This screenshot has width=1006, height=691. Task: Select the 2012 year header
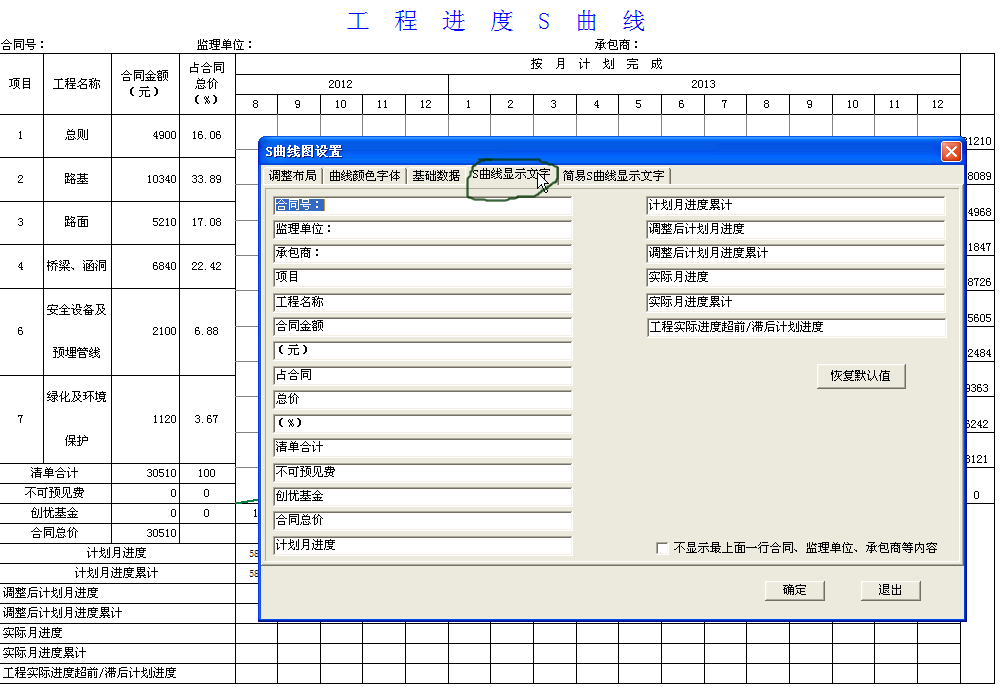pos(341,85)
